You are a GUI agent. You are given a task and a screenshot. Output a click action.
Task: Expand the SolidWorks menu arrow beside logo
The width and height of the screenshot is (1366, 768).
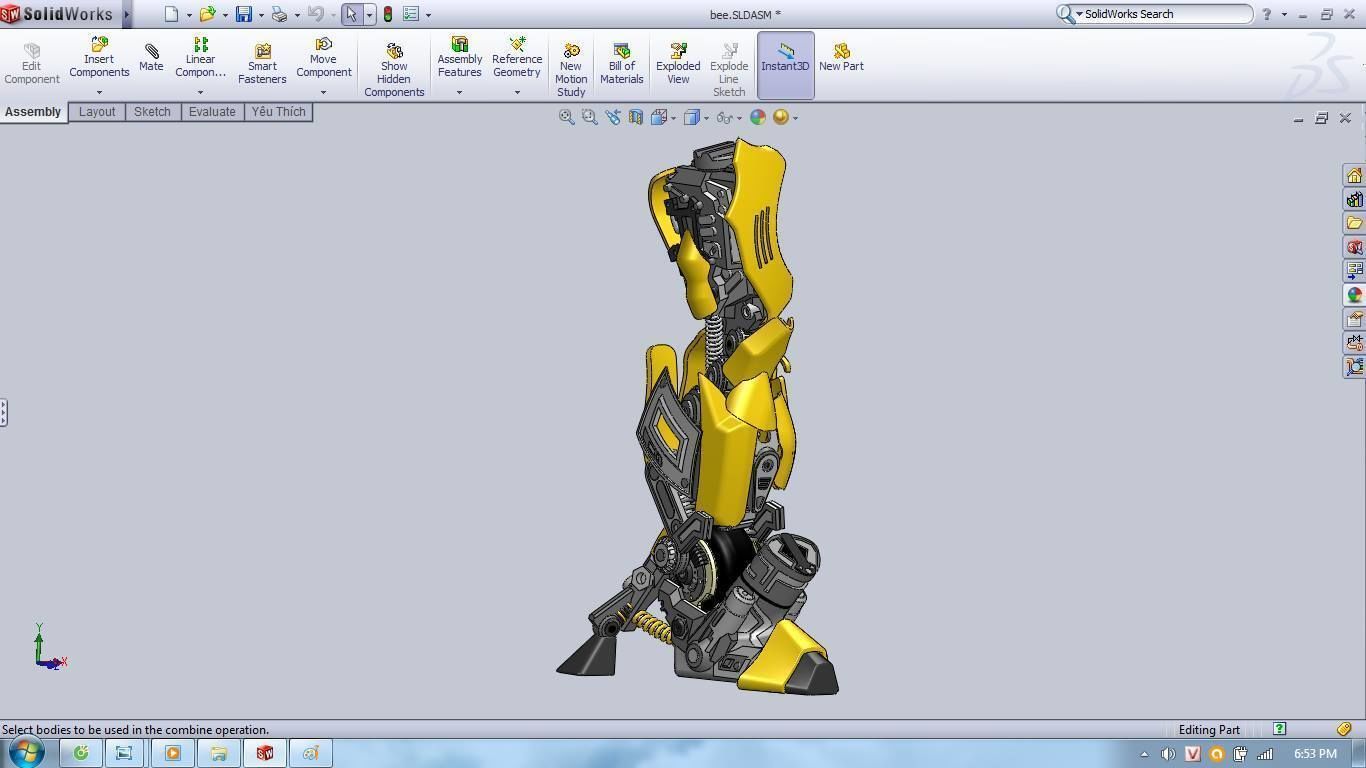[x=127, y=14]
